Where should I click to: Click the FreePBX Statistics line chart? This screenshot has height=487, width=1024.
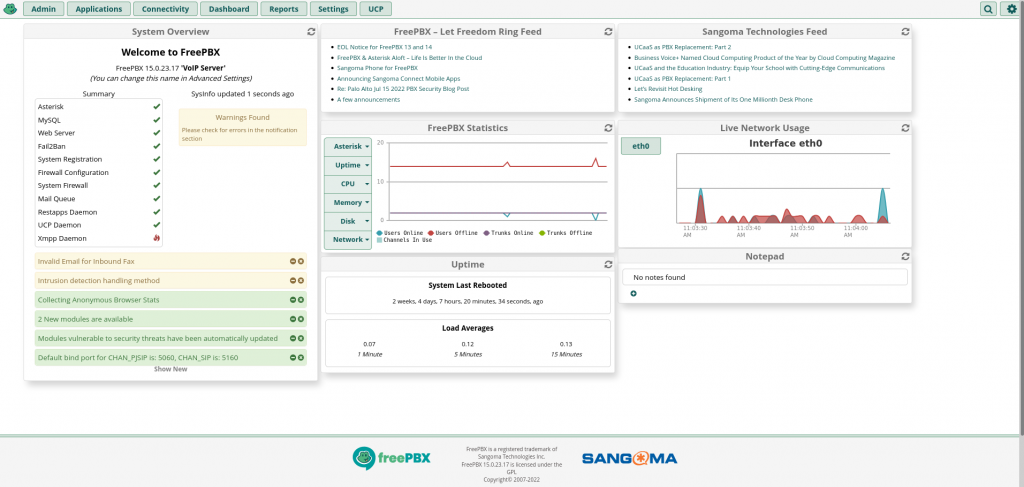498,182
